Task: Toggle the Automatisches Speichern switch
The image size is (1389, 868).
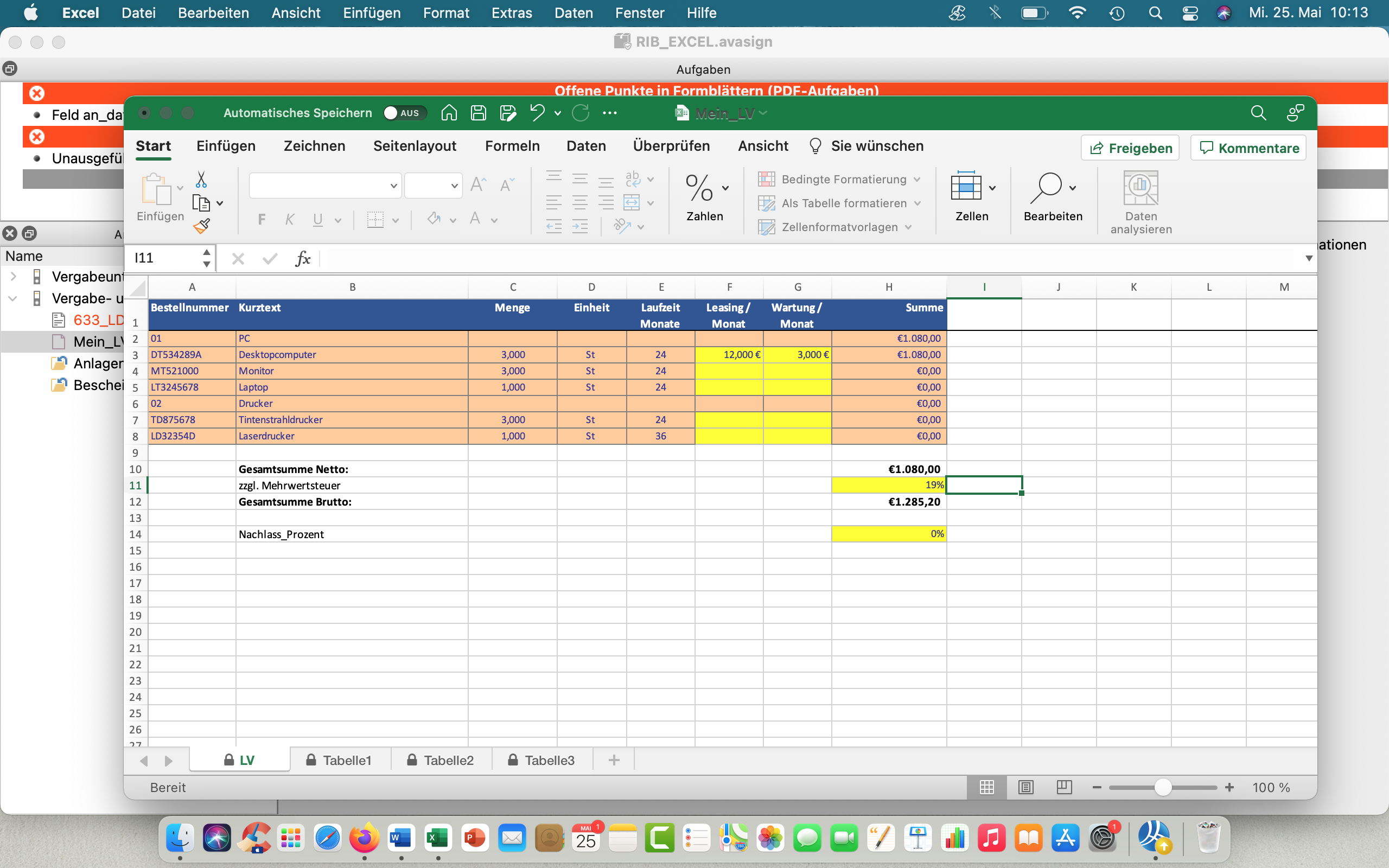Action: pyautogui.click(x=405, y=113)
